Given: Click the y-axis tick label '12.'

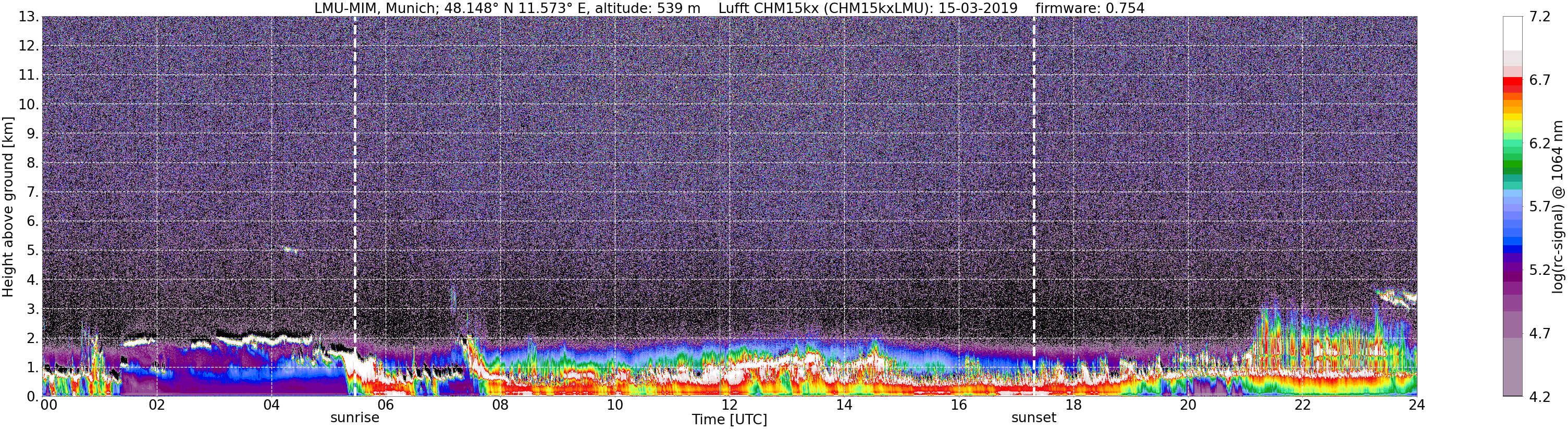Looking at the screenshot, I should [x=29, y=46].
